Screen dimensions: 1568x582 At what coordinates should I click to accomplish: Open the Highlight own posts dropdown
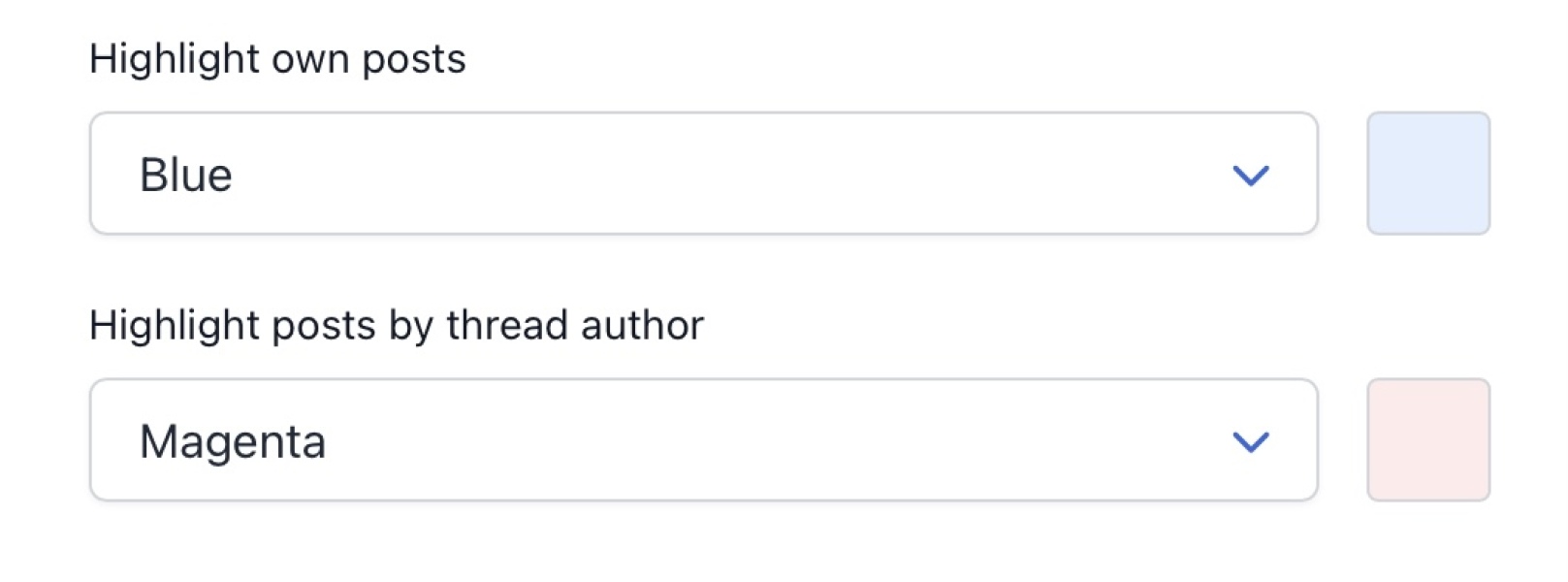click(x=703, y=174)
